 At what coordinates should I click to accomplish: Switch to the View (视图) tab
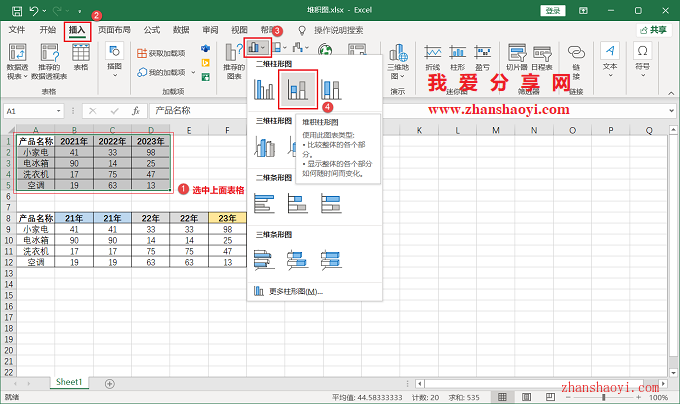[x=239, y=30]
